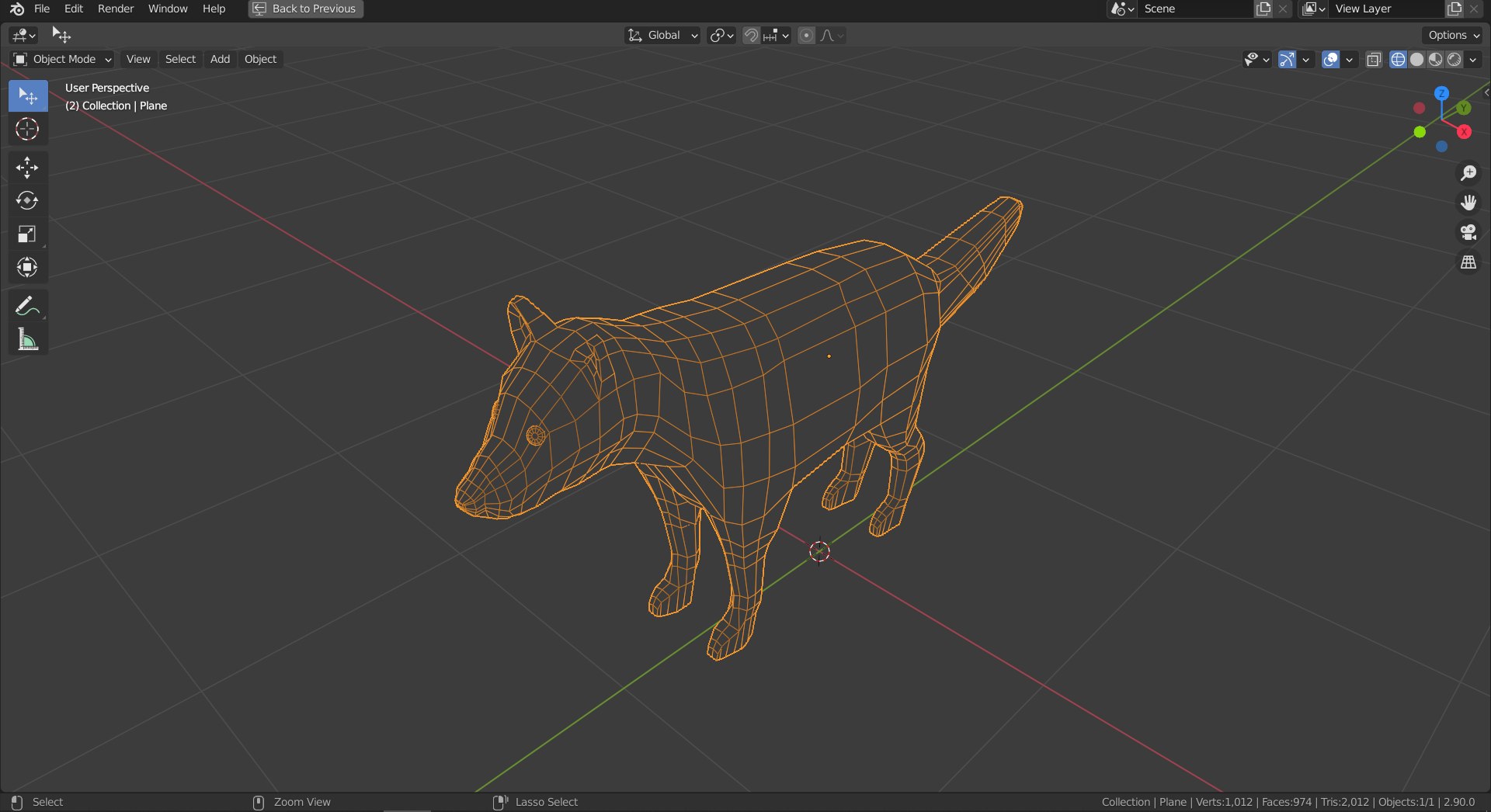Open the Object Mode dropdown
1491x812 pixels.
coord(62,59)
